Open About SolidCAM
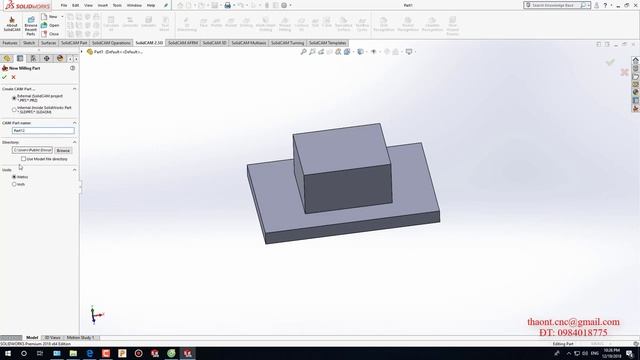640x360 pixels. (x=12, y=24)
